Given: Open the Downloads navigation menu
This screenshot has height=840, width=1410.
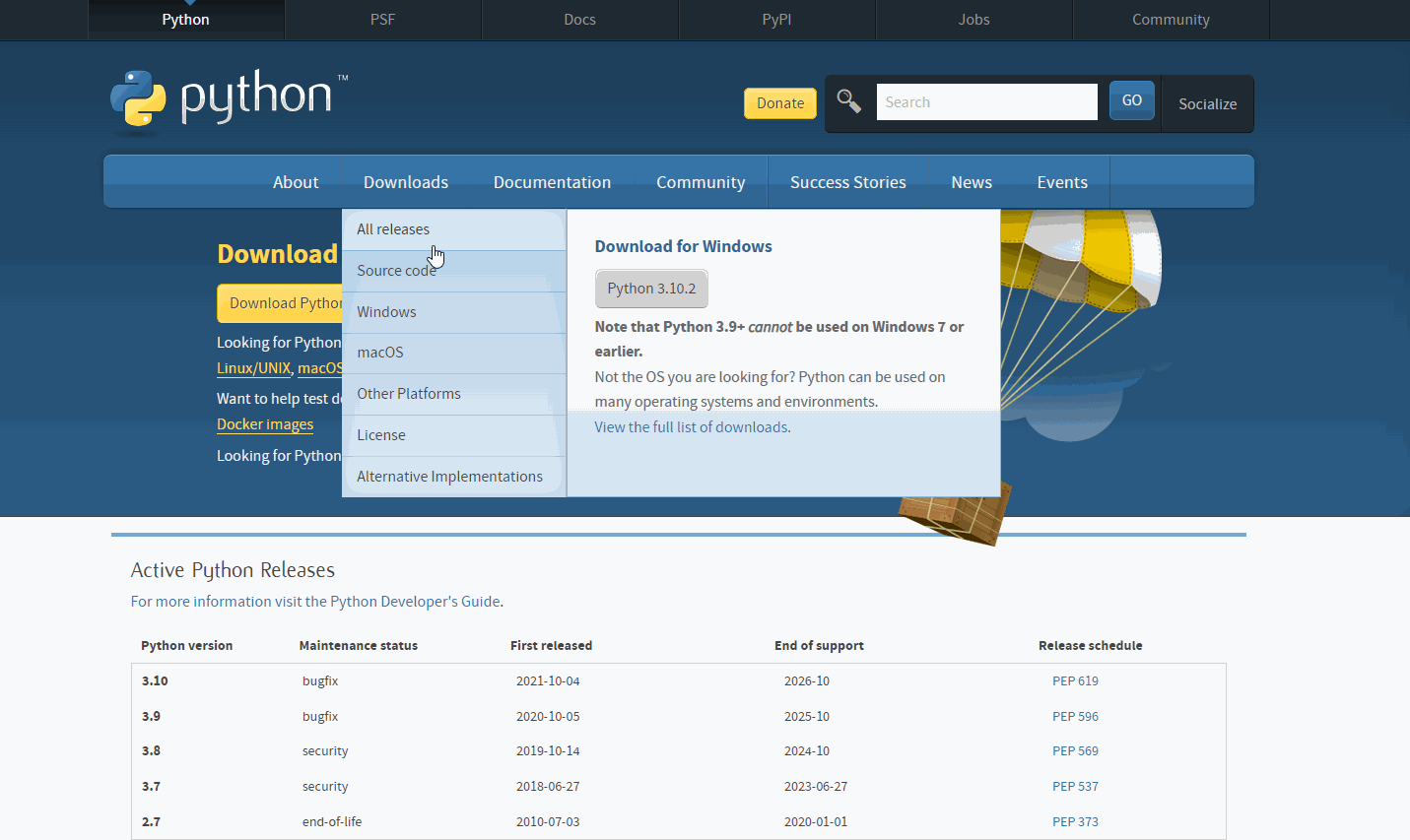Looking at the screenshot, I should [x=406, y=182].
